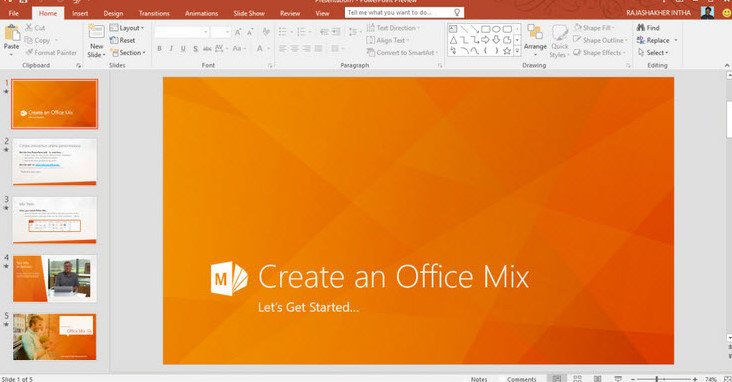The image size is (732, 382).
Task: Click the Find binoculars icon
Action: click(640, 28)
